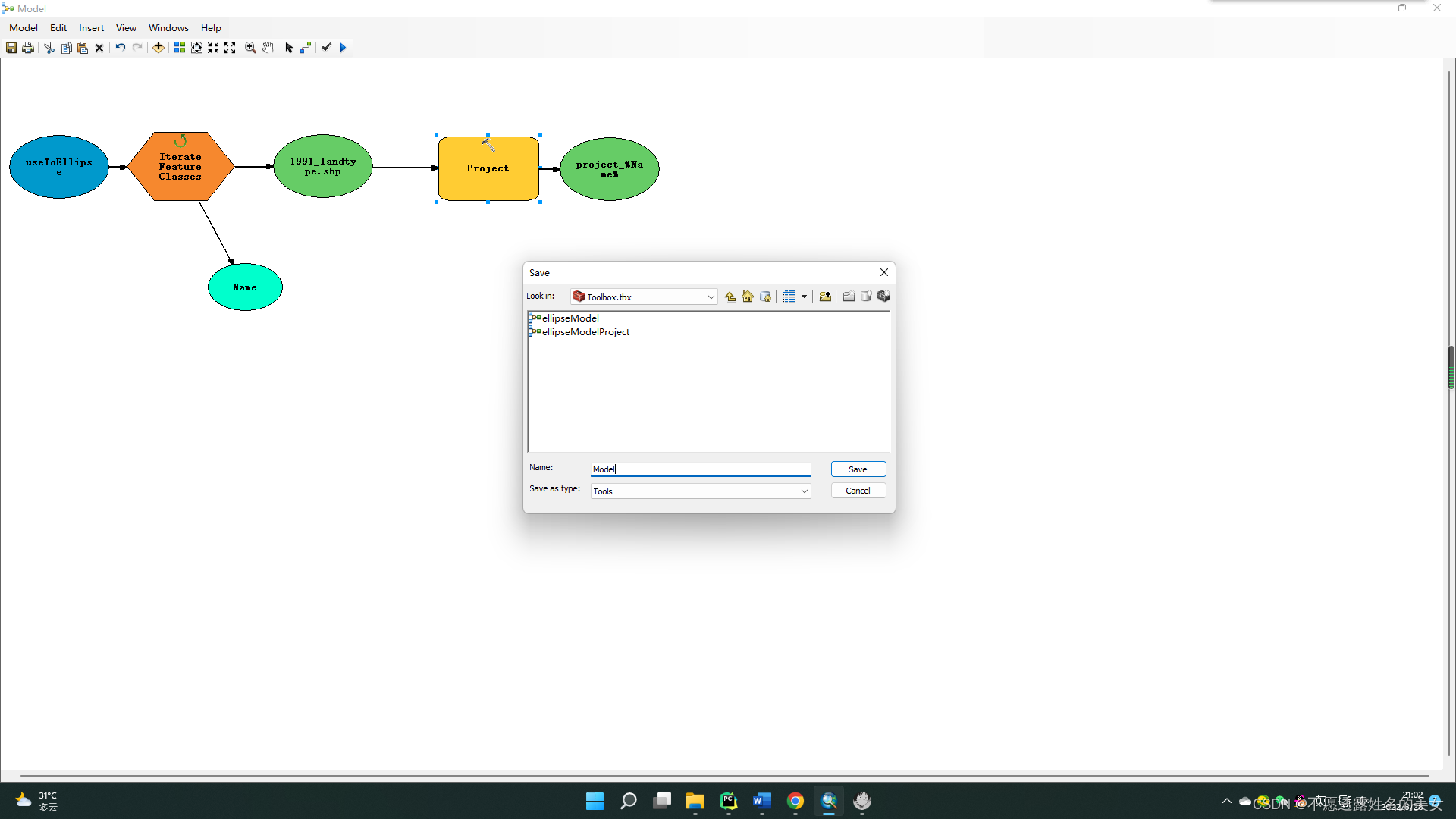Click in the Name text field
Viewport: 1456px width, 819px height.
(x=700, y=469)
